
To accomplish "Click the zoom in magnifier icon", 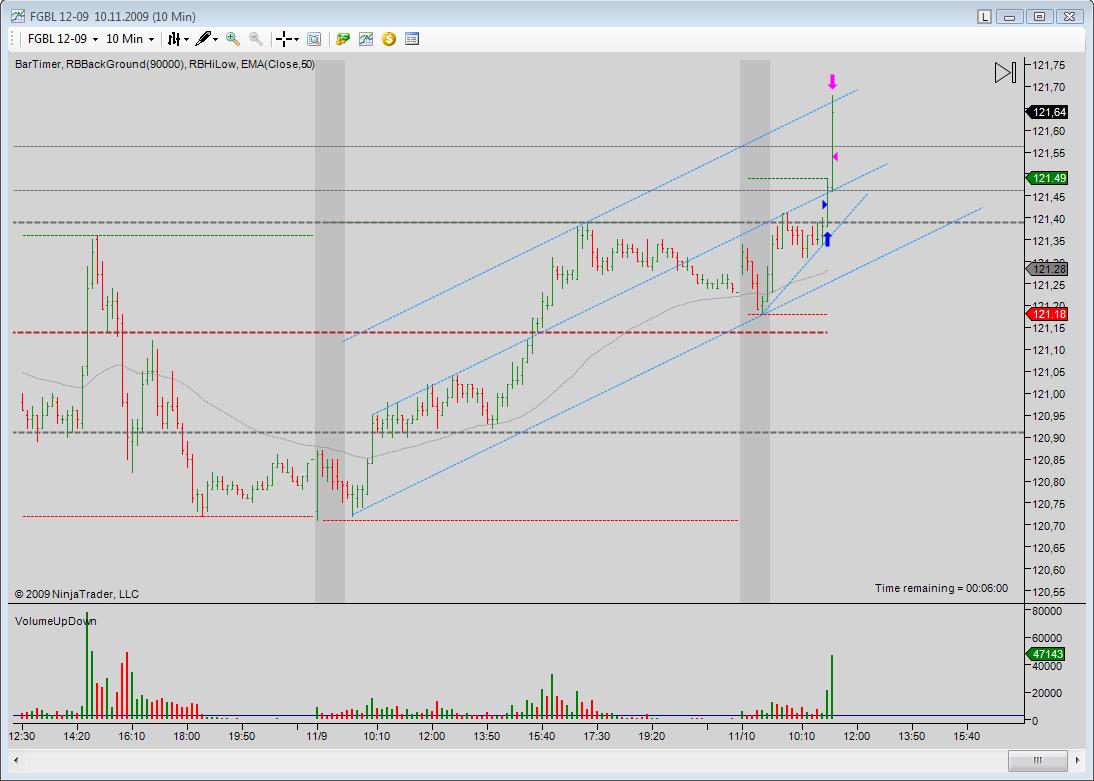I will click(x=233, y=39).
